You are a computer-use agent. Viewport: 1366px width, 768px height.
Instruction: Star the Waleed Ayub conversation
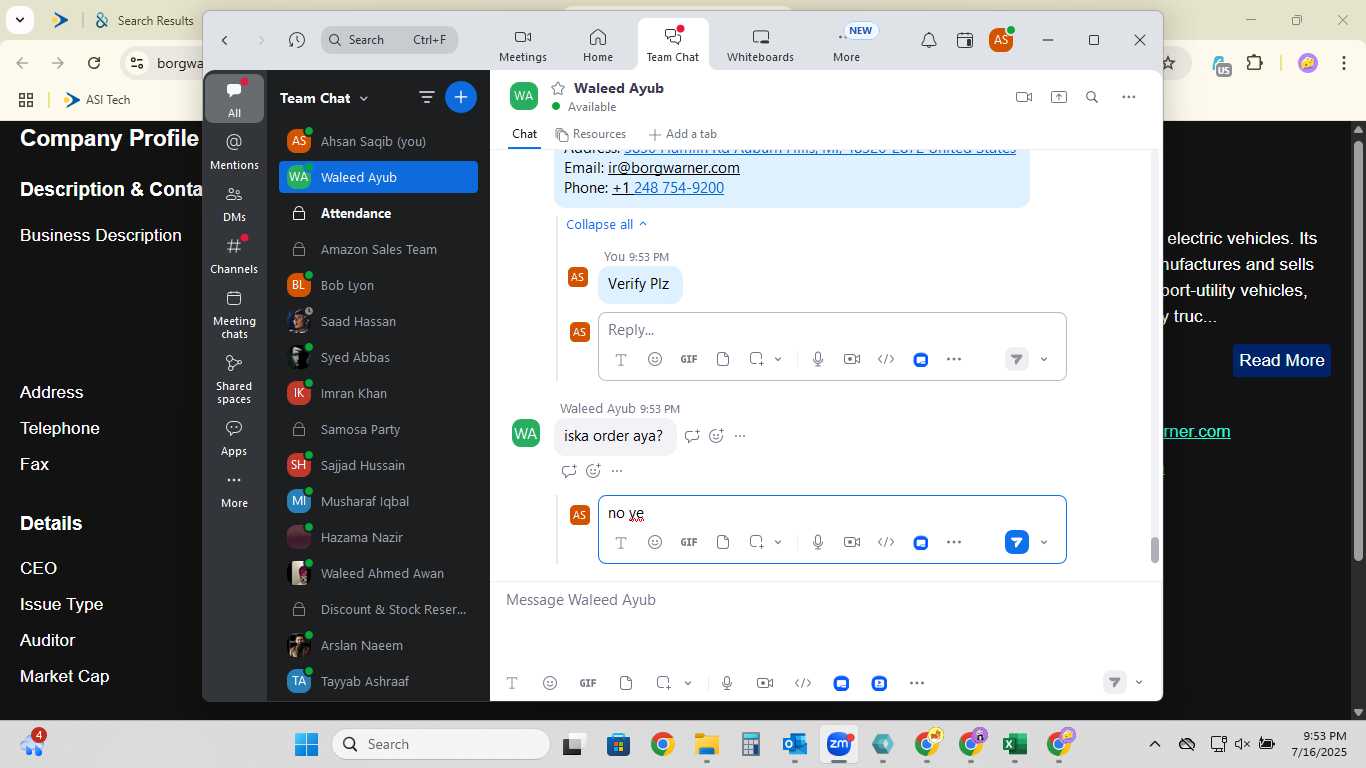558,88
